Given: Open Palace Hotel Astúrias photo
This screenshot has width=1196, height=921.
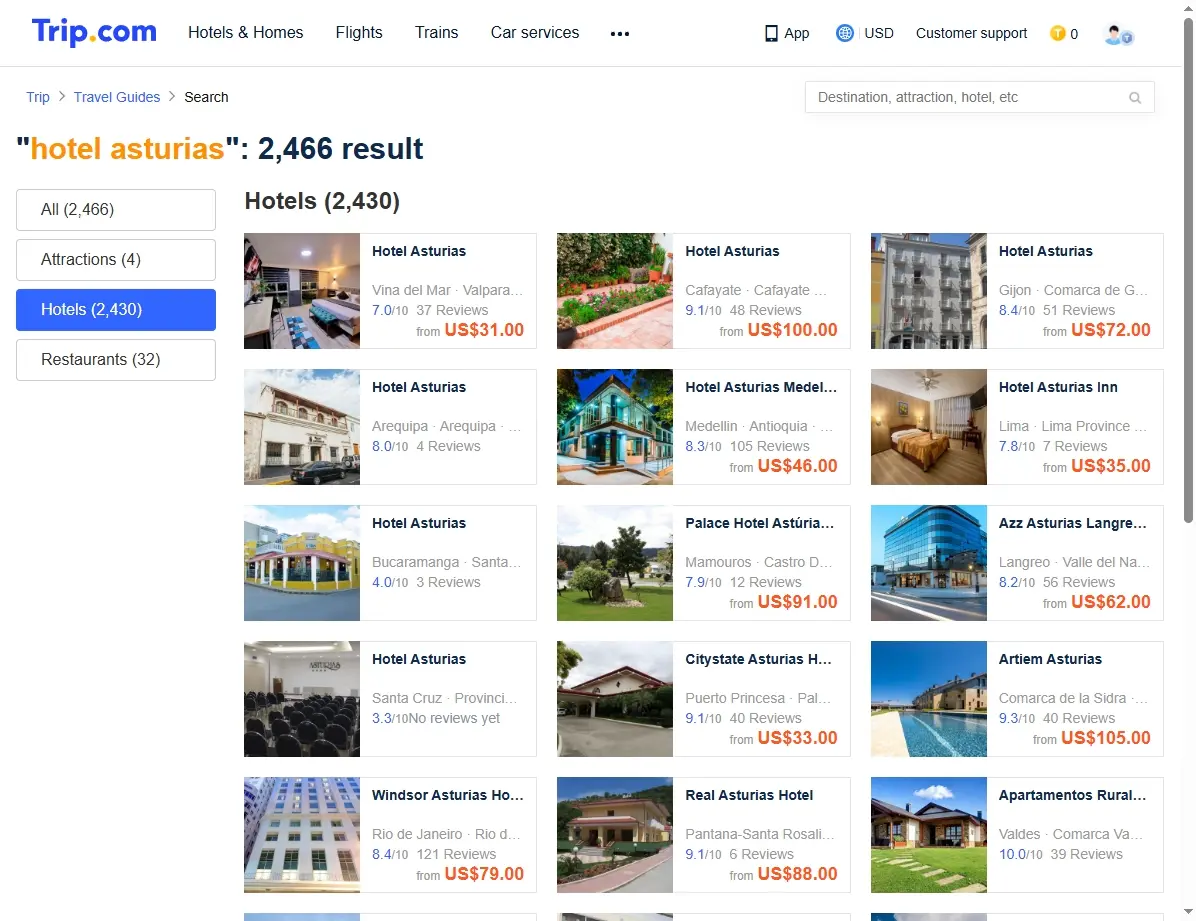Looking at the screenshot, I should 615,563.
